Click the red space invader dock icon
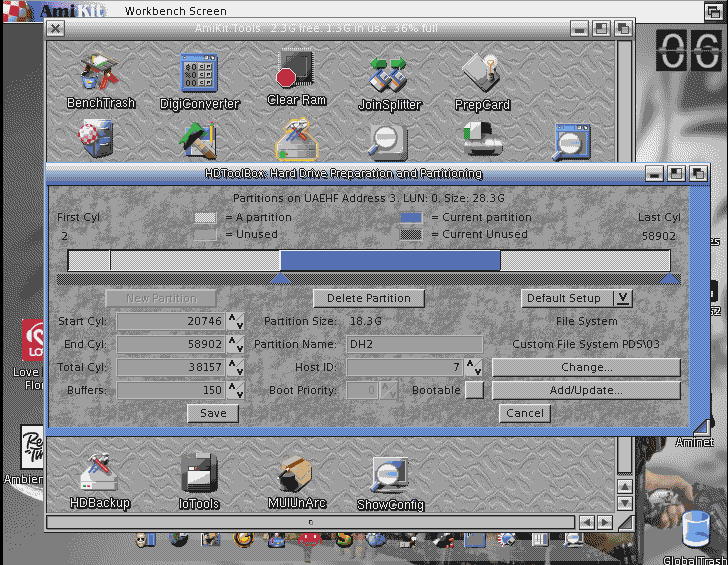 pos(310,539)
